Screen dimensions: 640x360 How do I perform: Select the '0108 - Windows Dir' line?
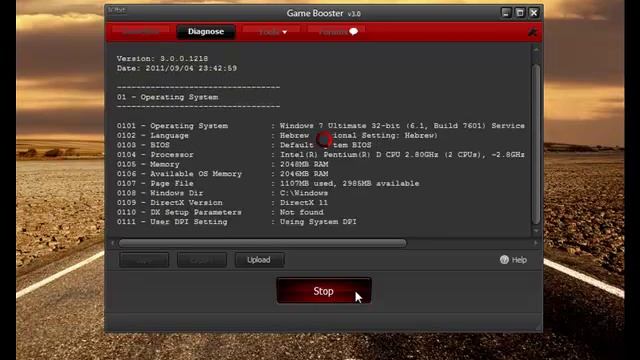click(x=222, y=193)
